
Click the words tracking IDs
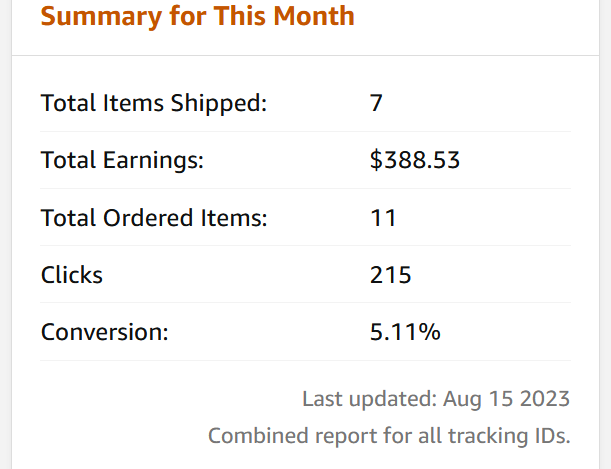point(509,436)
